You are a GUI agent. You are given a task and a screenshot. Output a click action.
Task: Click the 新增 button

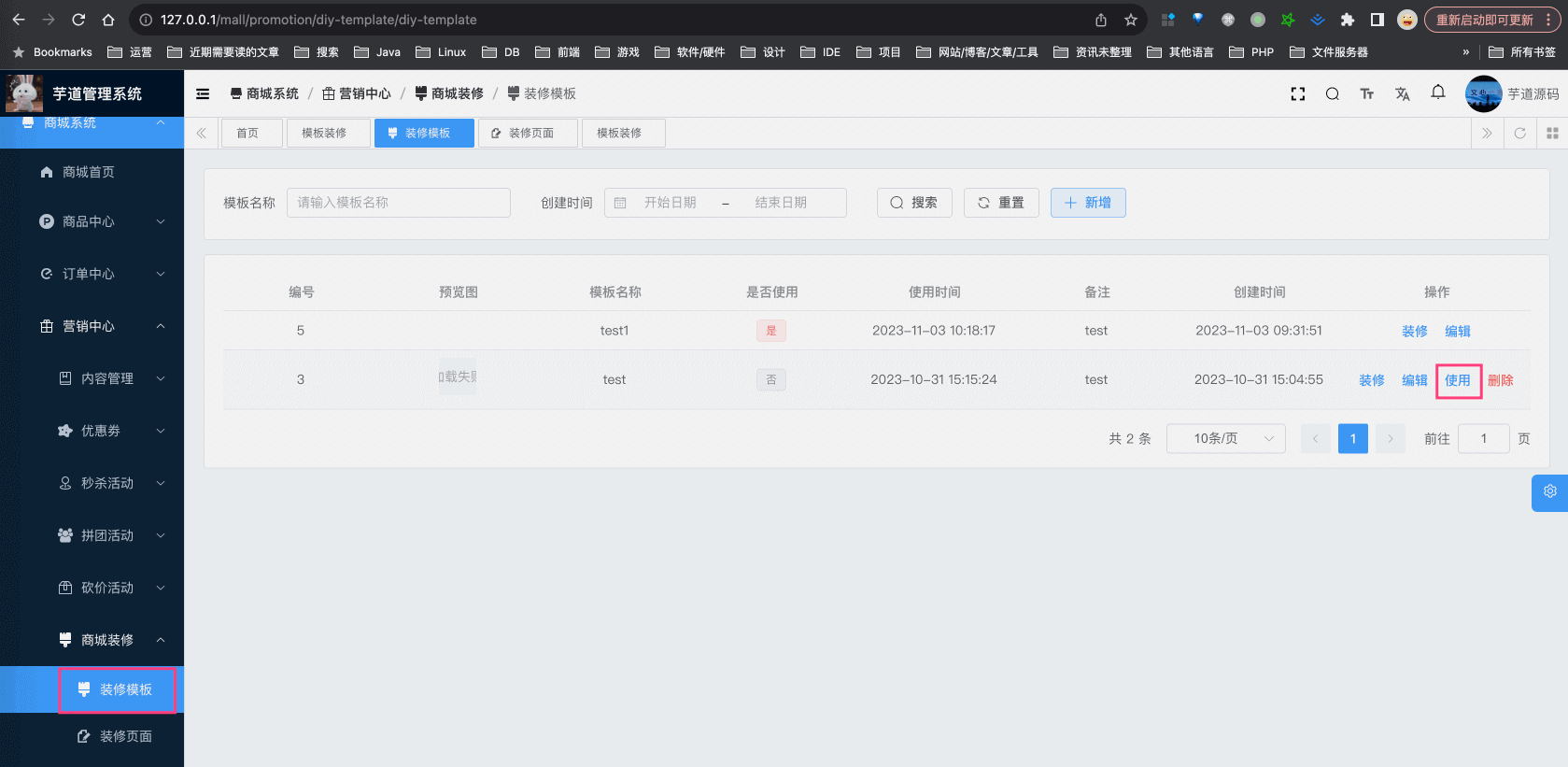coord(1087,203)
